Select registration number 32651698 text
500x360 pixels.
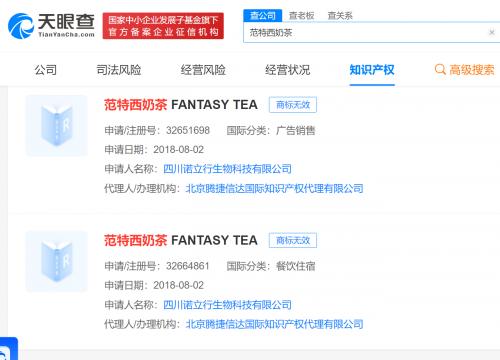coord(188,130)
